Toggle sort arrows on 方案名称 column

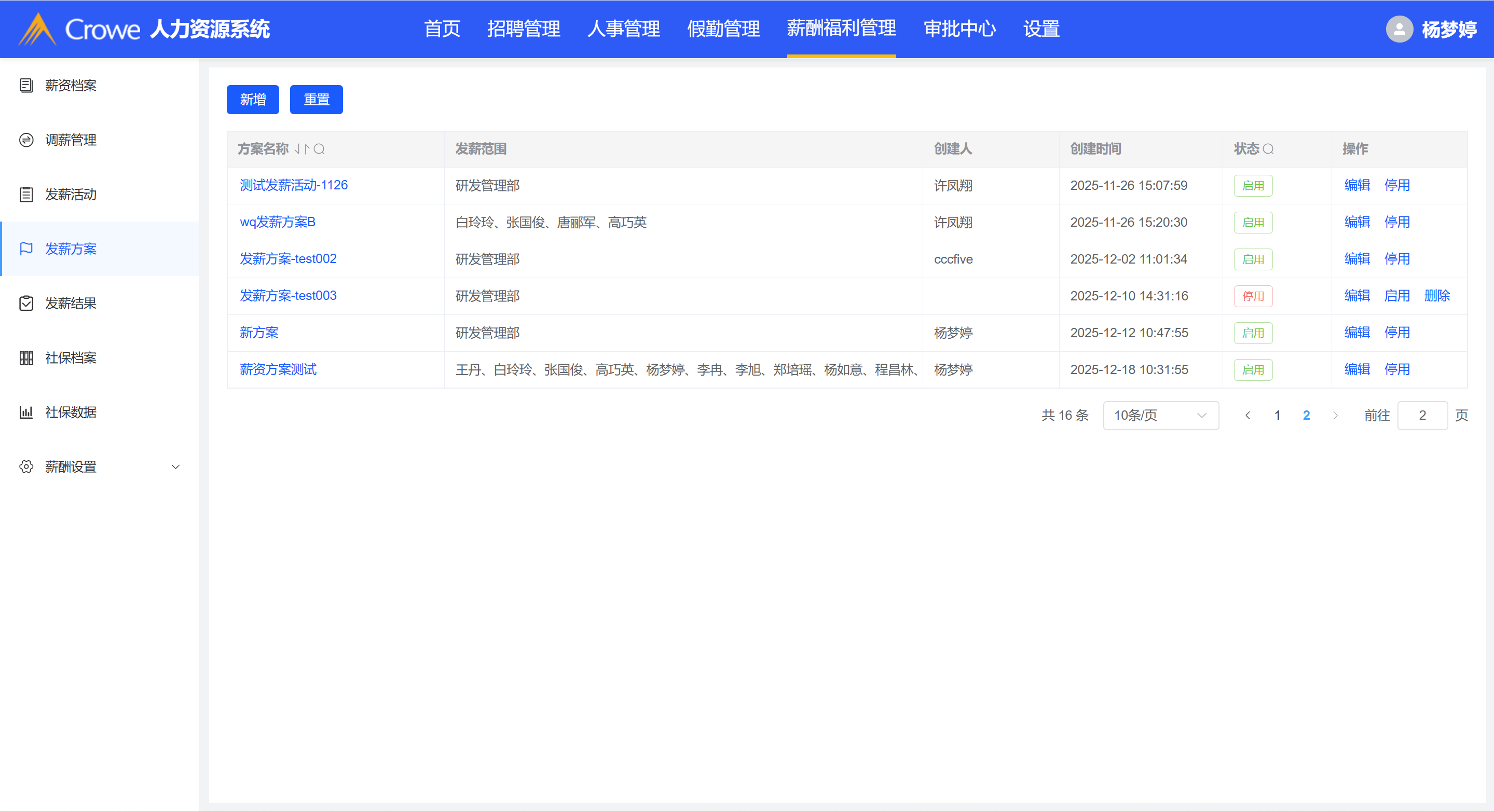pyautogui.click(x=301, y=149)
